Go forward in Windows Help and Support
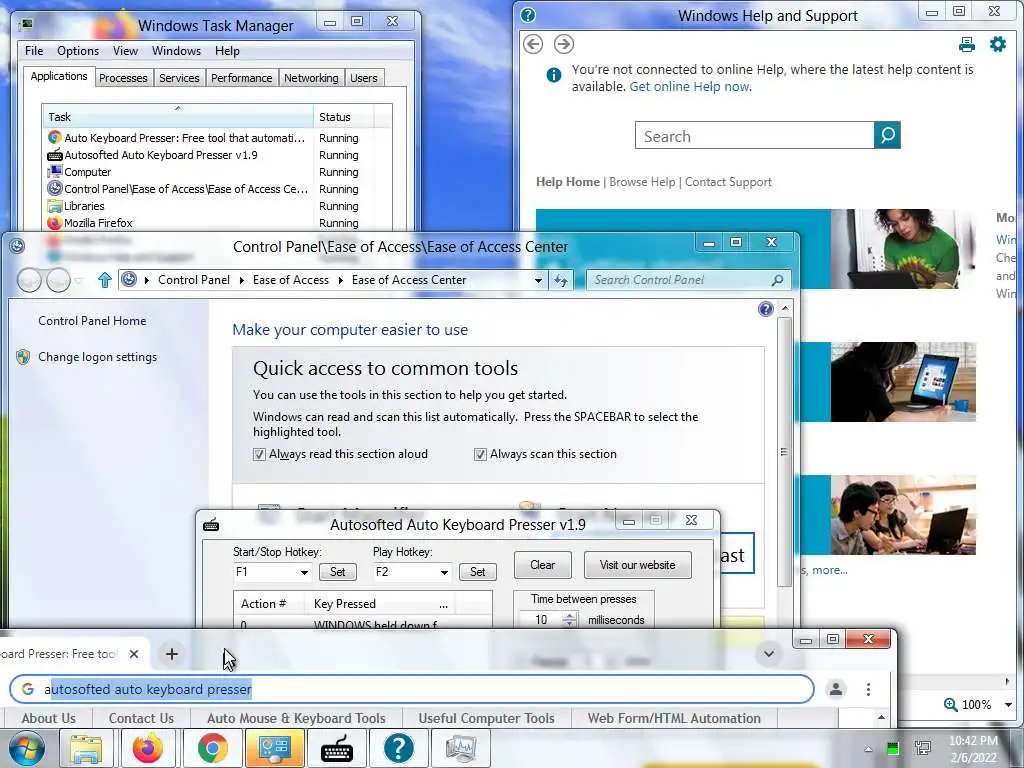The width and height of the screenshot is (1024, 768). (564, 44)
